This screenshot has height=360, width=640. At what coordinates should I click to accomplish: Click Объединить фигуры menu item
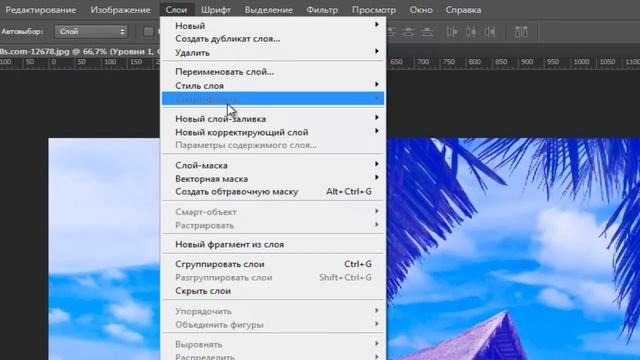(273, 324)
